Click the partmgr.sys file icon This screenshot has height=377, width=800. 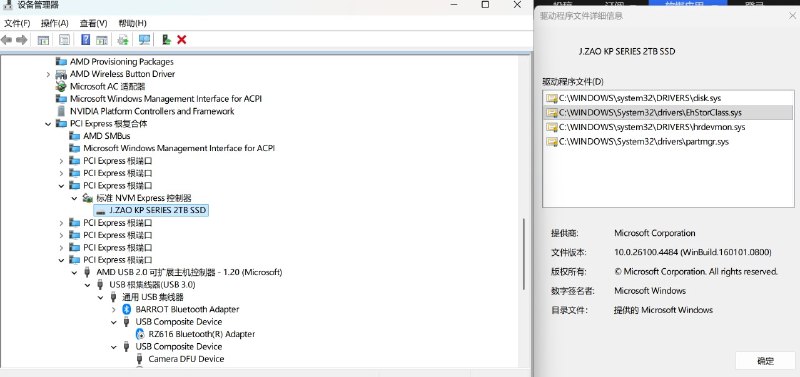[x=552, y=142]
